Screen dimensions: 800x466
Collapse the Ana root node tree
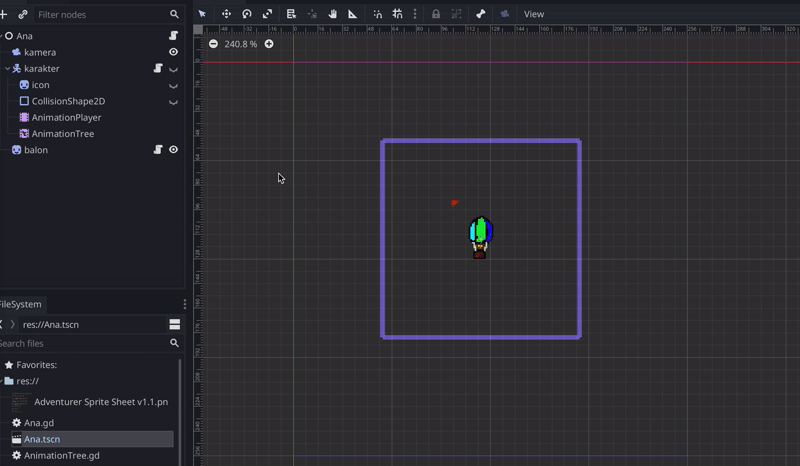point(2,36)
